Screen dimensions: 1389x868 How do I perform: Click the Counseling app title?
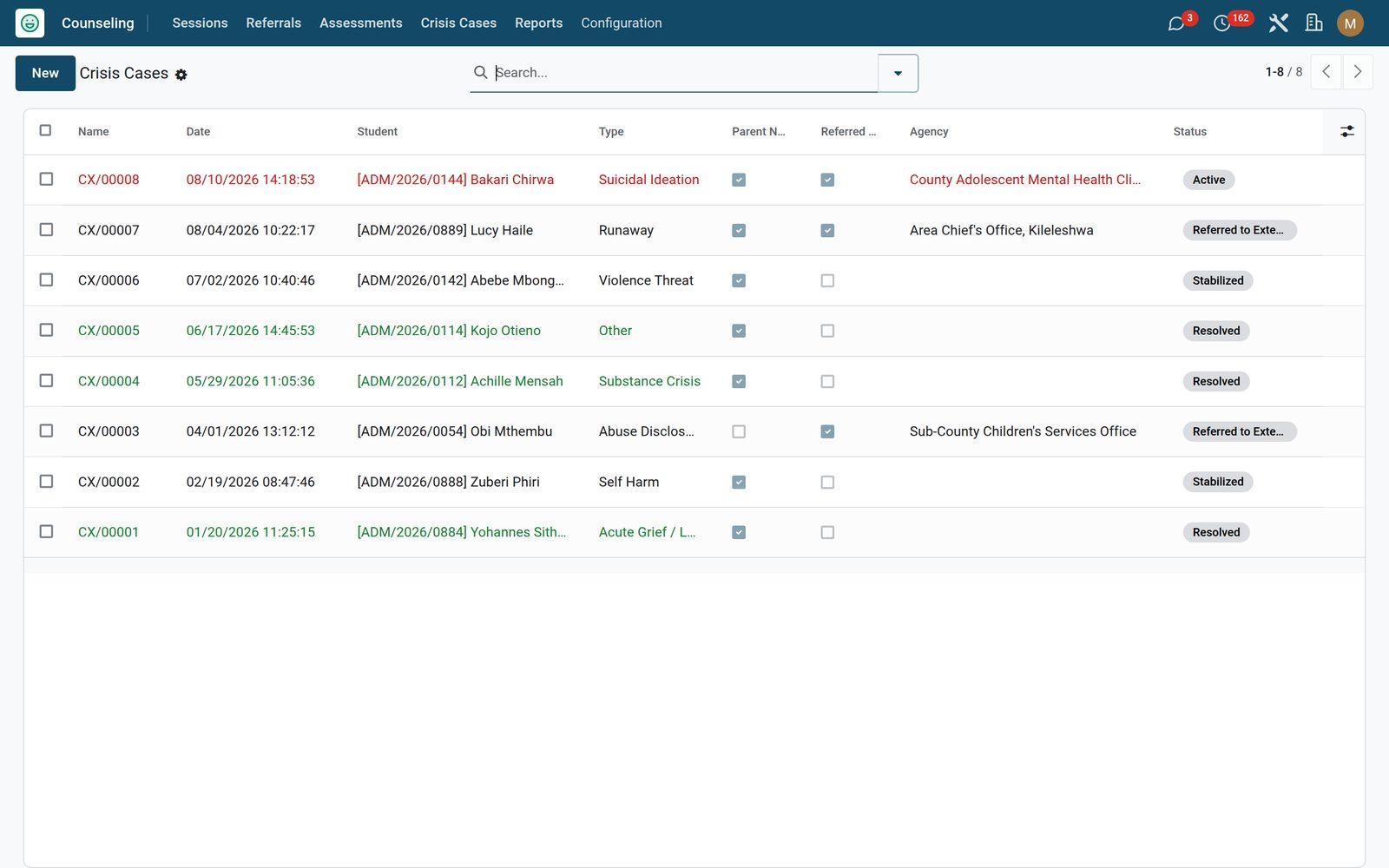click(x=98, y=23)
